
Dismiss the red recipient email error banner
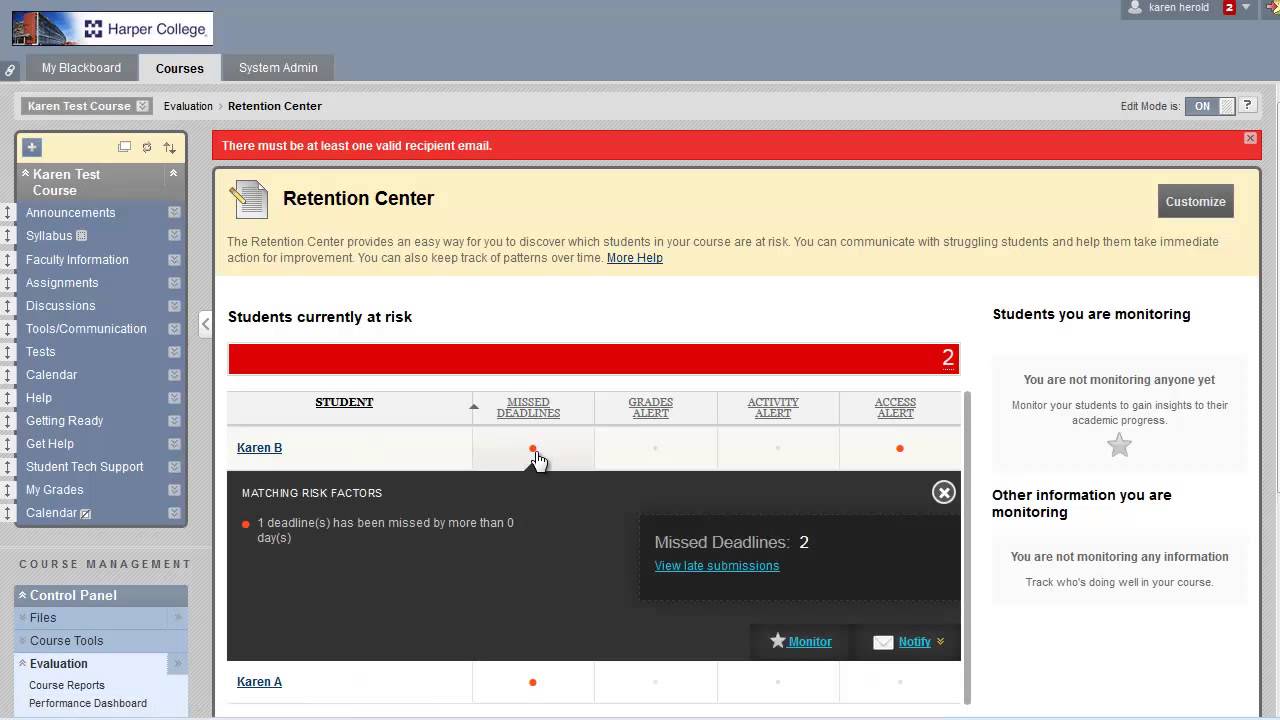1250,138
